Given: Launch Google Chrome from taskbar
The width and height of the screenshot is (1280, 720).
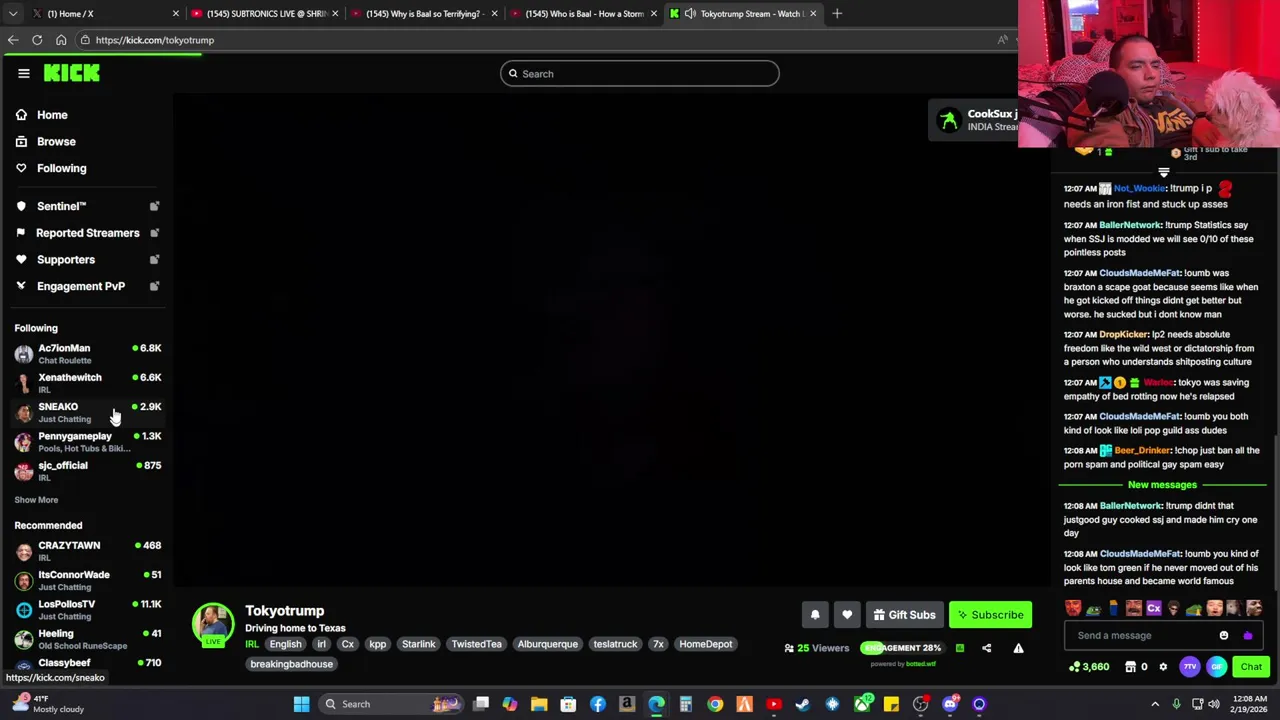Looking at the screenshot, I should [x=715, y=704].
